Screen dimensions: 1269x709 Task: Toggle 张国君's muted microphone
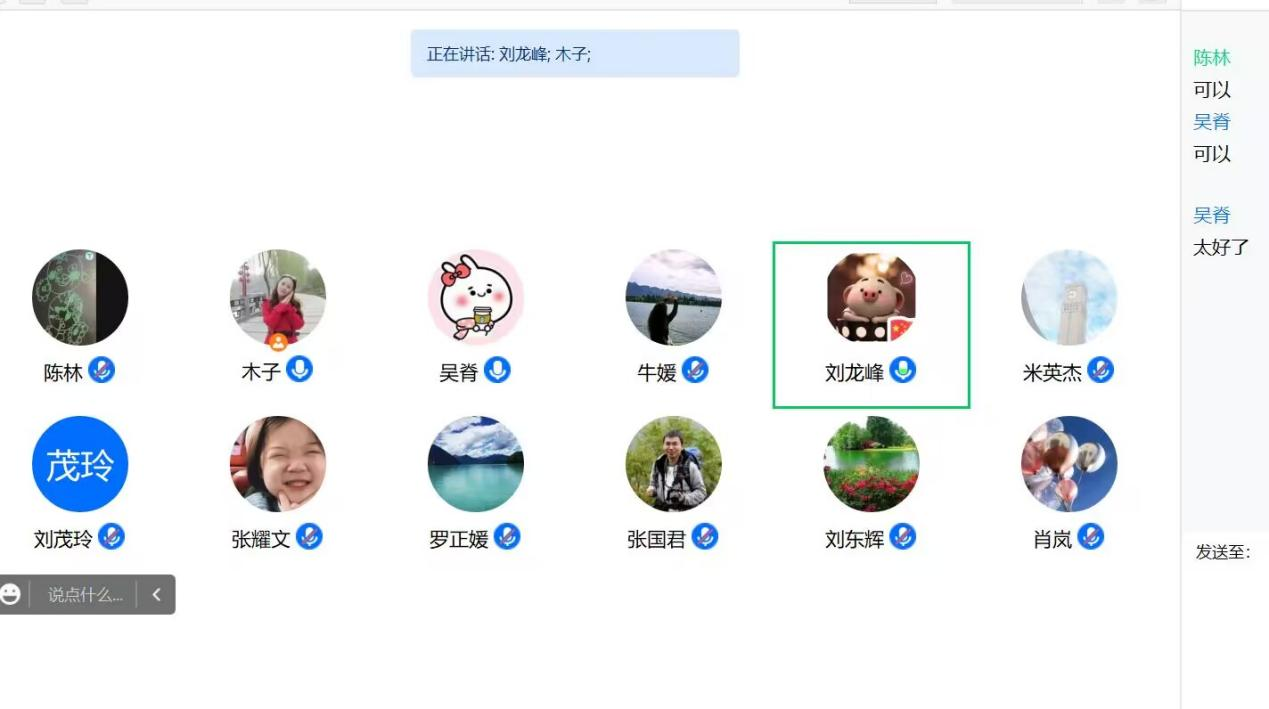point(705,537)
